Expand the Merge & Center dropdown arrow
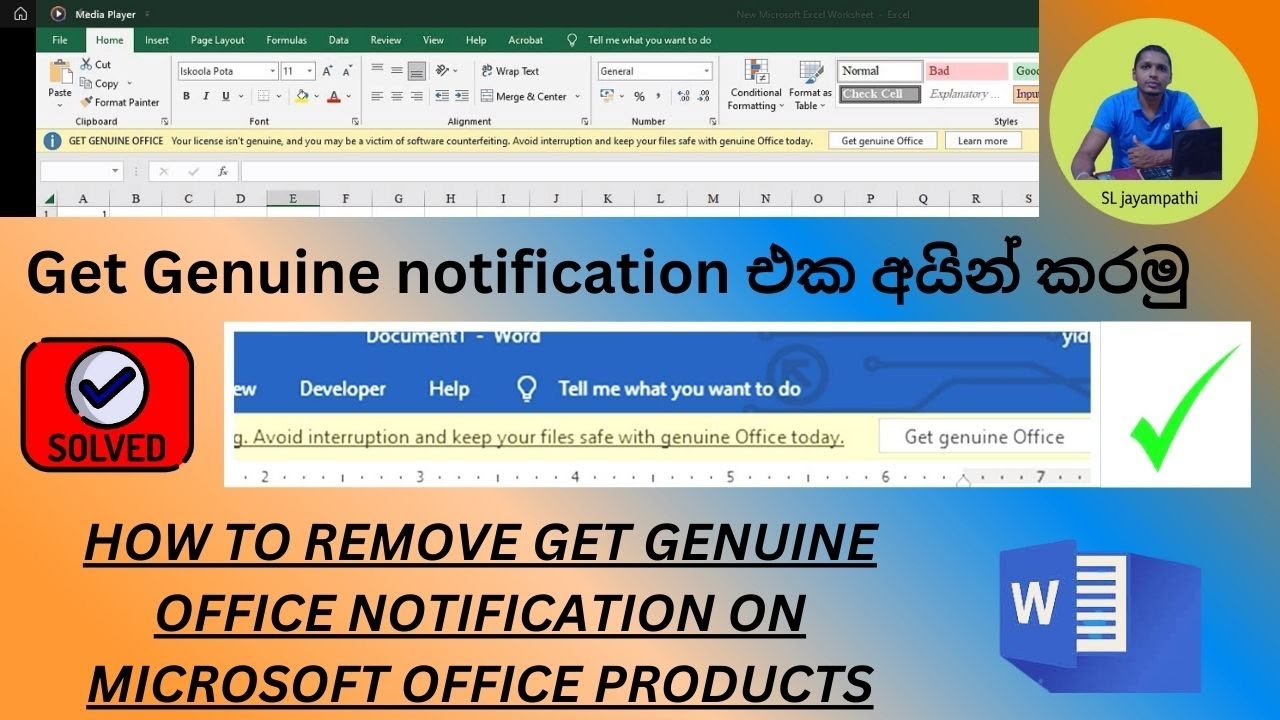 click(x=577, y=97)
